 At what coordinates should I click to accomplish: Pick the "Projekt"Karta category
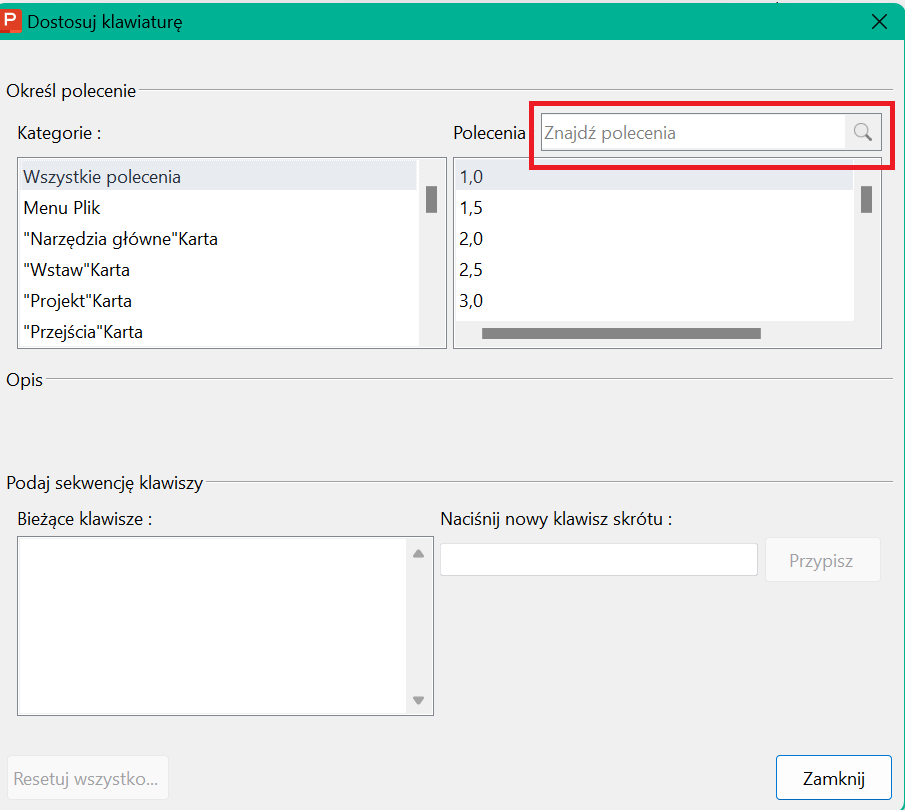tap(218, 301)
